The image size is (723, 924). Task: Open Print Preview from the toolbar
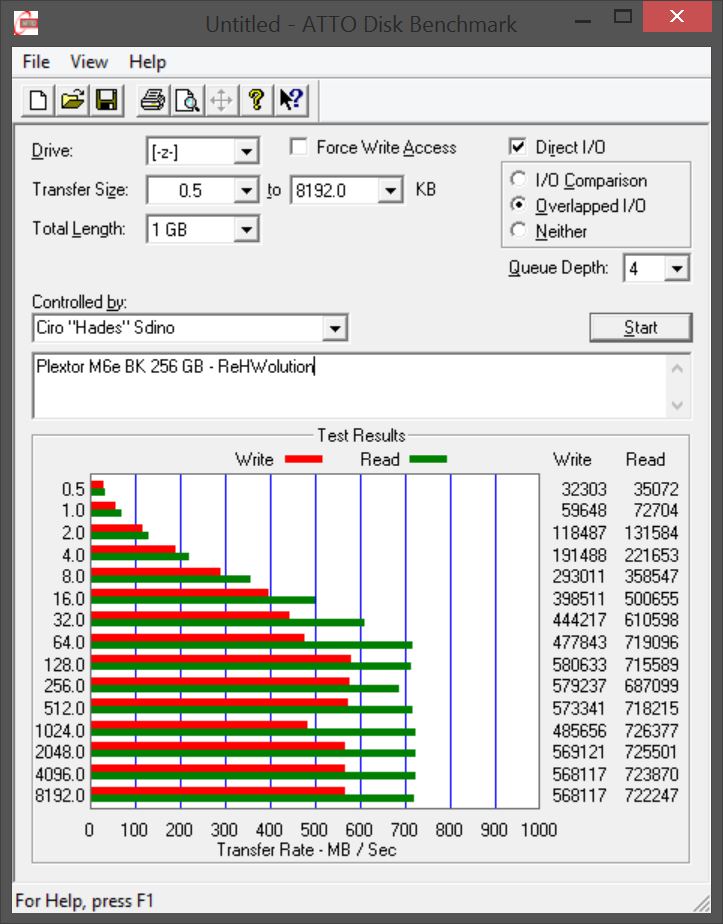(187, 100)
